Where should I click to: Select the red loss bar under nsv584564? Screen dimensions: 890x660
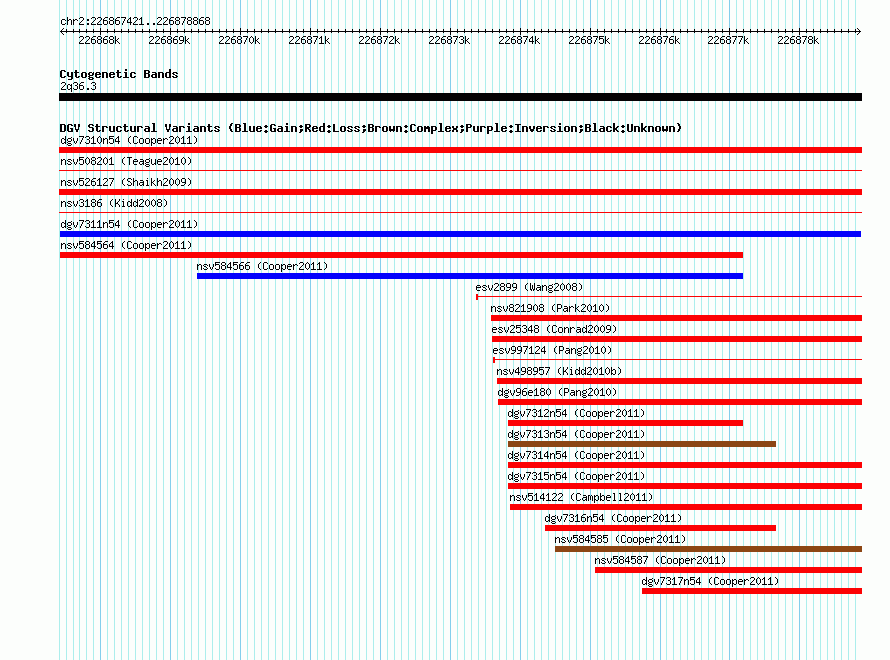pos(401,255)
